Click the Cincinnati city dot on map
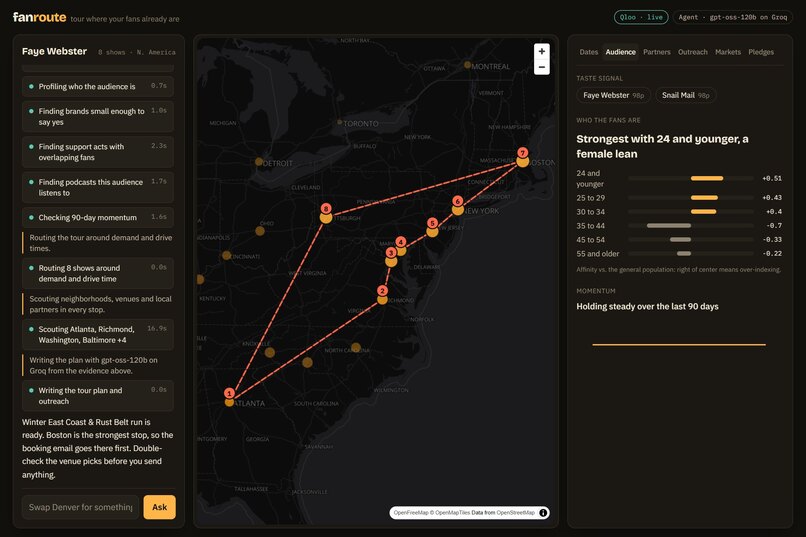Viewport: 806px width, 537px height. (x=226, y=255)
